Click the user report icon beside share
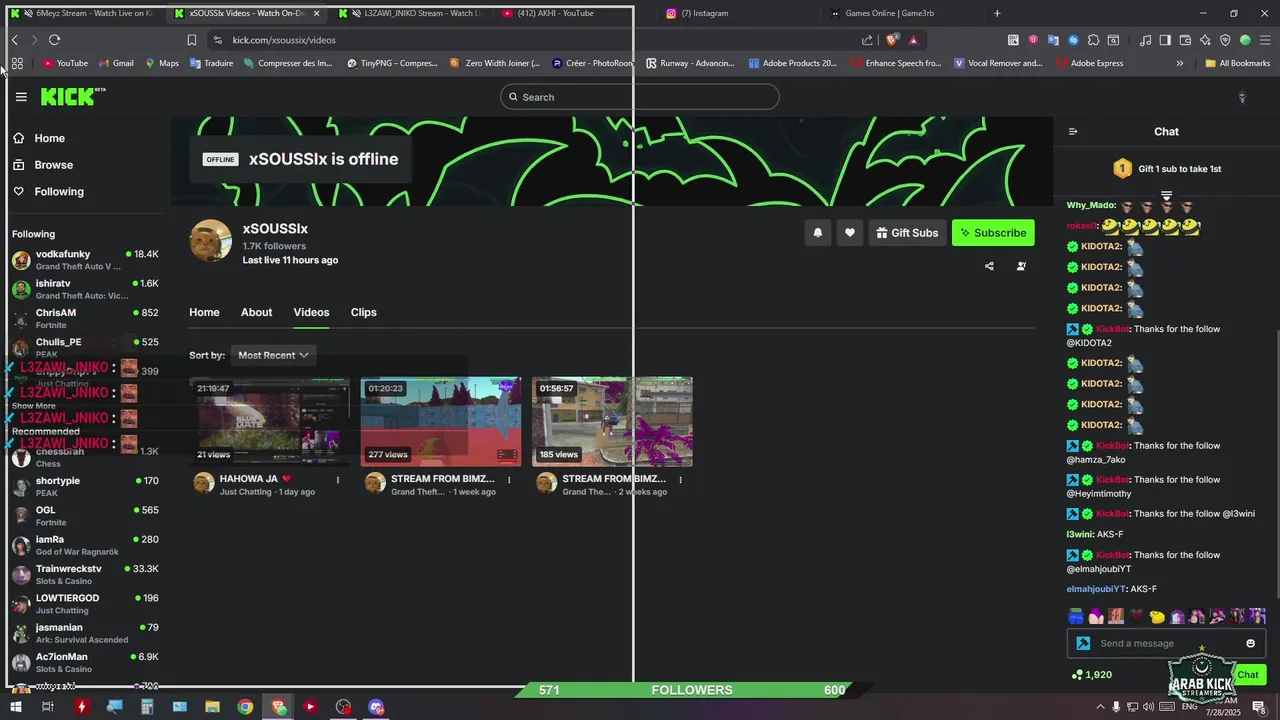Viewport: 1280px width, 720px height. point(1021,266)
